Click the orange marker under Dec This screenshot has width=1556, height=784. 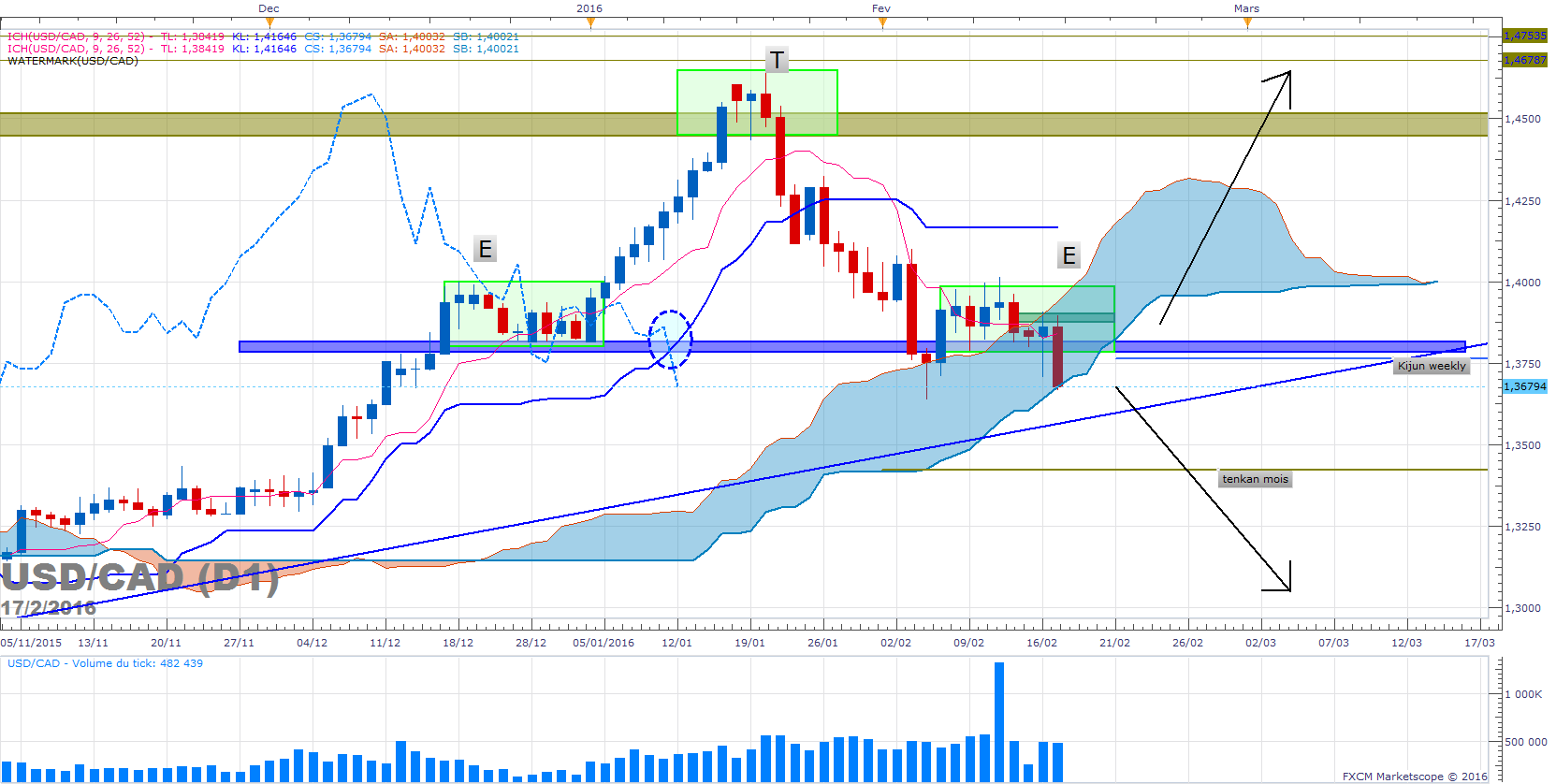tap(269, 22)
